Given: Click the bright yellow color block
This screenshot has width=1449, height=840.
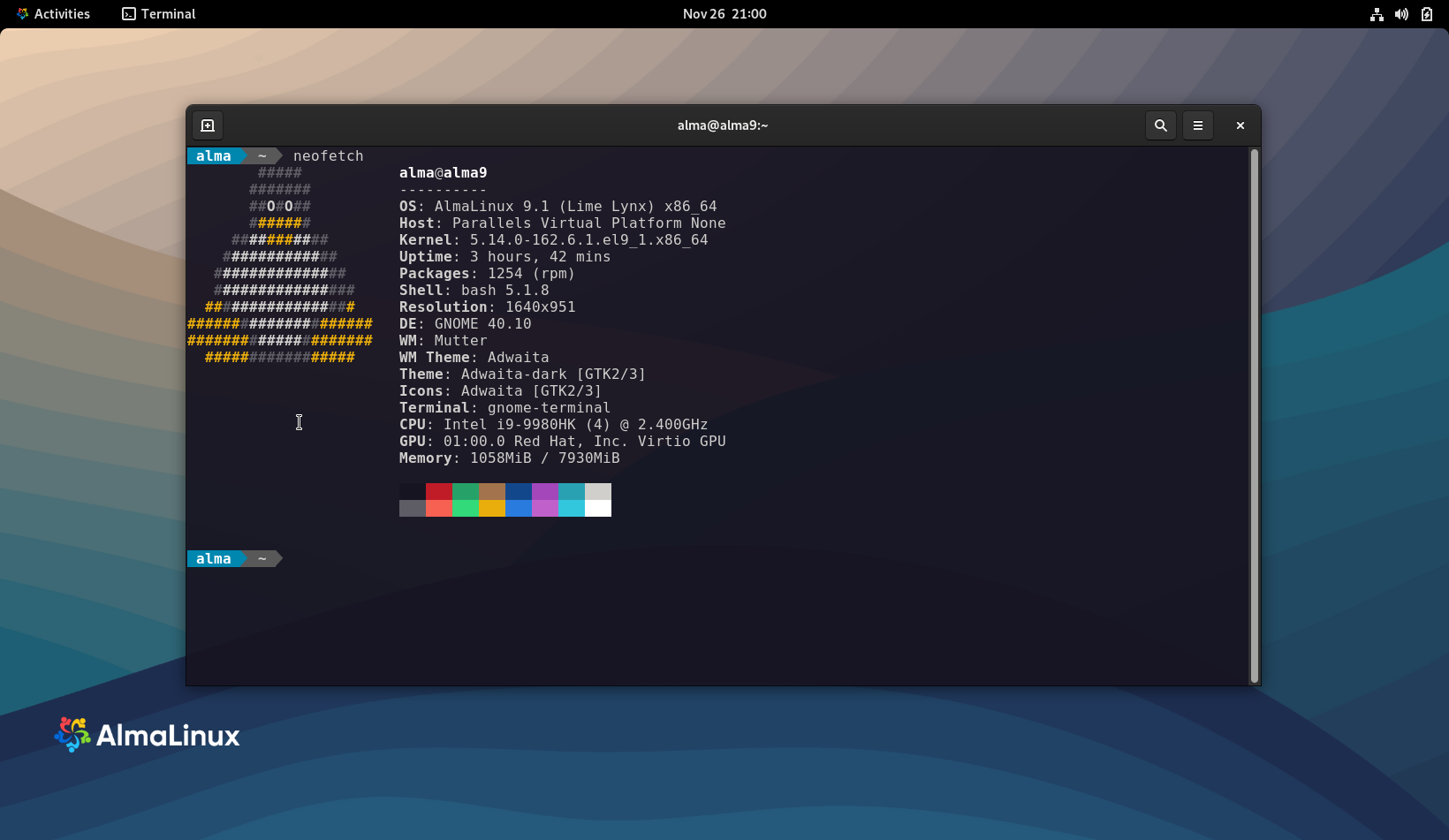Looking at the screenshot, I should pos(492,509).
